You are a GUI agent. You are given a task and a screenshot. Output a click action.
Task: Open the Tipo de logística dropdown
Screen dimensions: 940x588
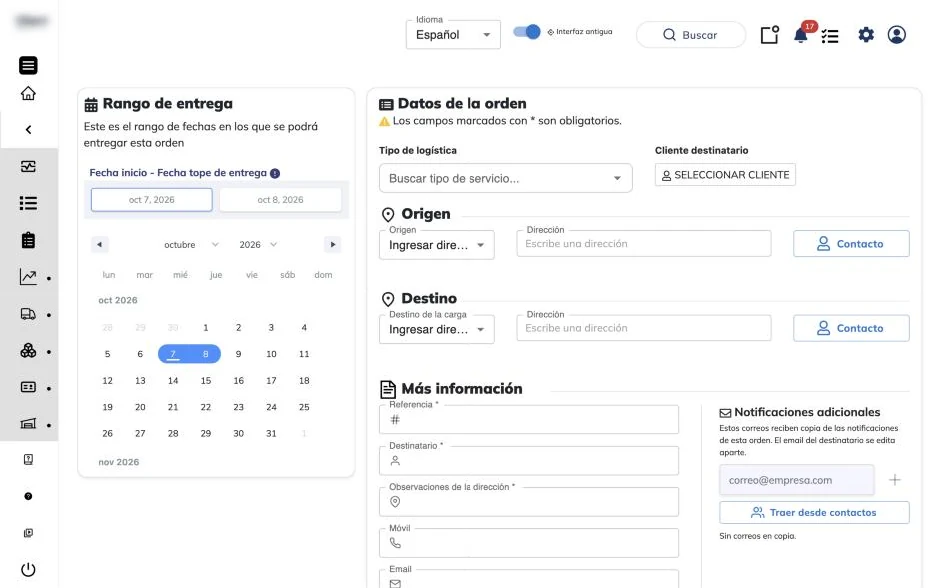coord(505,178)
